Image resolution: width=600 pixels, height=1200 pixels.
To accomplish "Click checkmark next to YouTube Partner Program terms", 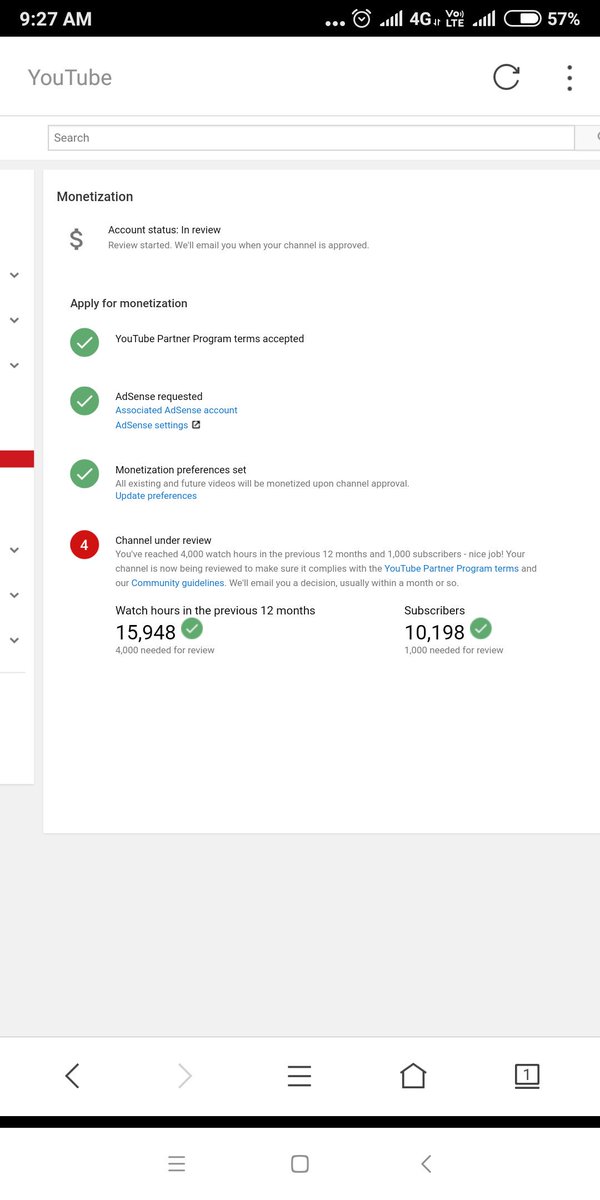I will [x=84, y=342].
